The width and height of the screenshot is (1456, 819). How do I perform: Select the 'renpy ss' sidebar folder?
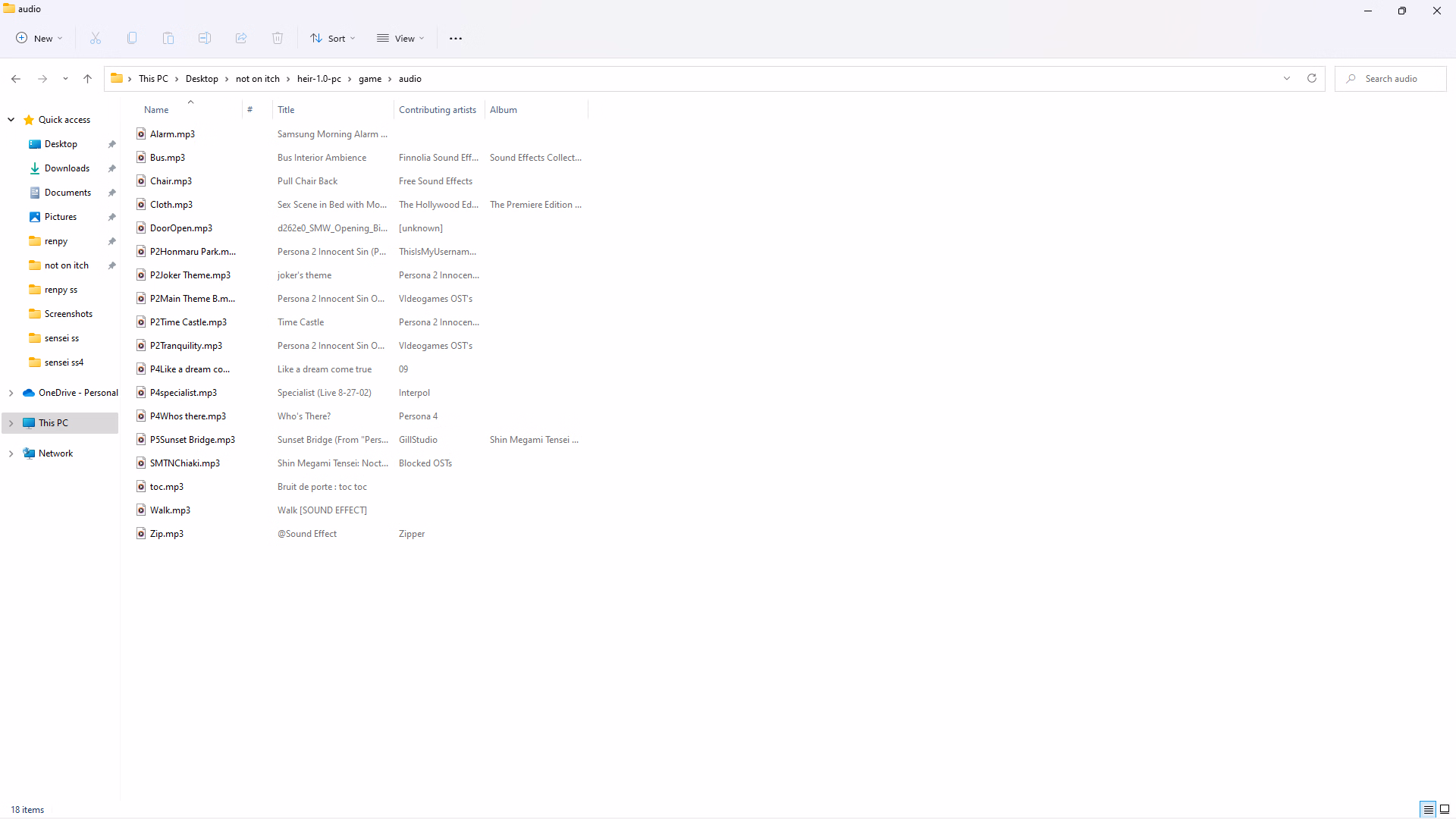click(61, 290)
